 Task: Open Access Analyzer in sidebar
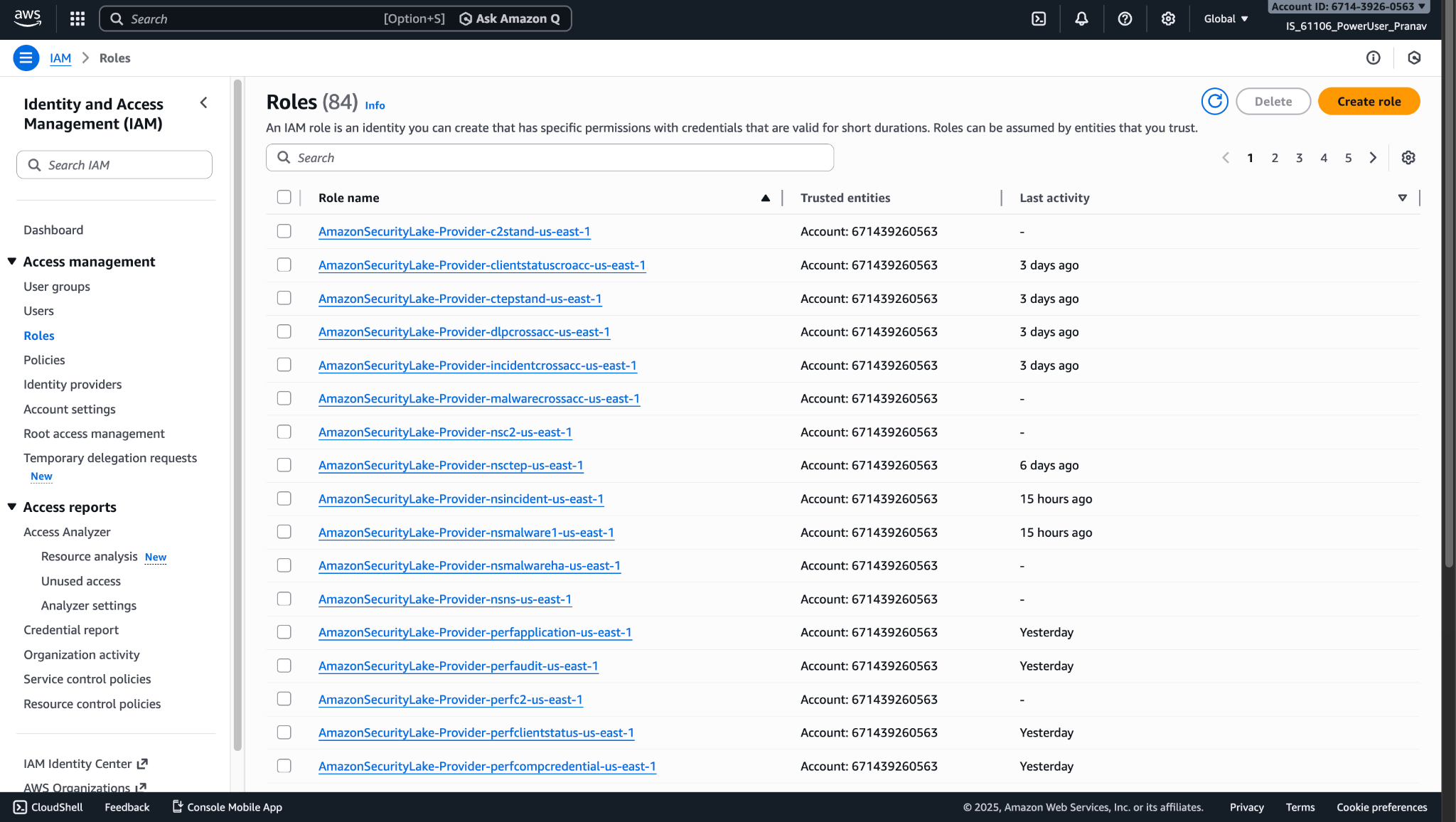click(x=67, y=532)
